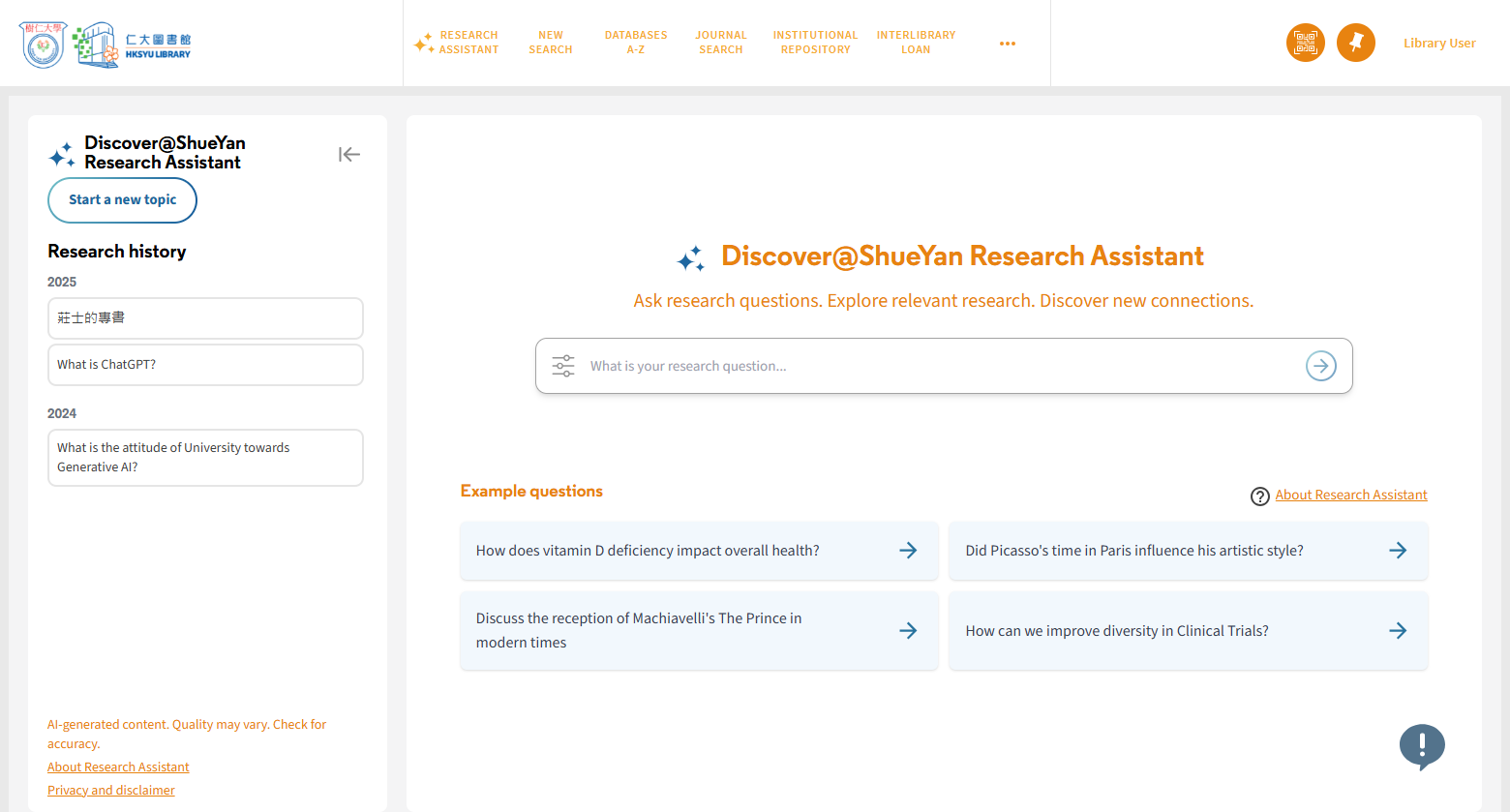1510x812 pixels.
Task: Open the Research Assistant menu item
Action: pyautogui.click(x=458, y=43)
